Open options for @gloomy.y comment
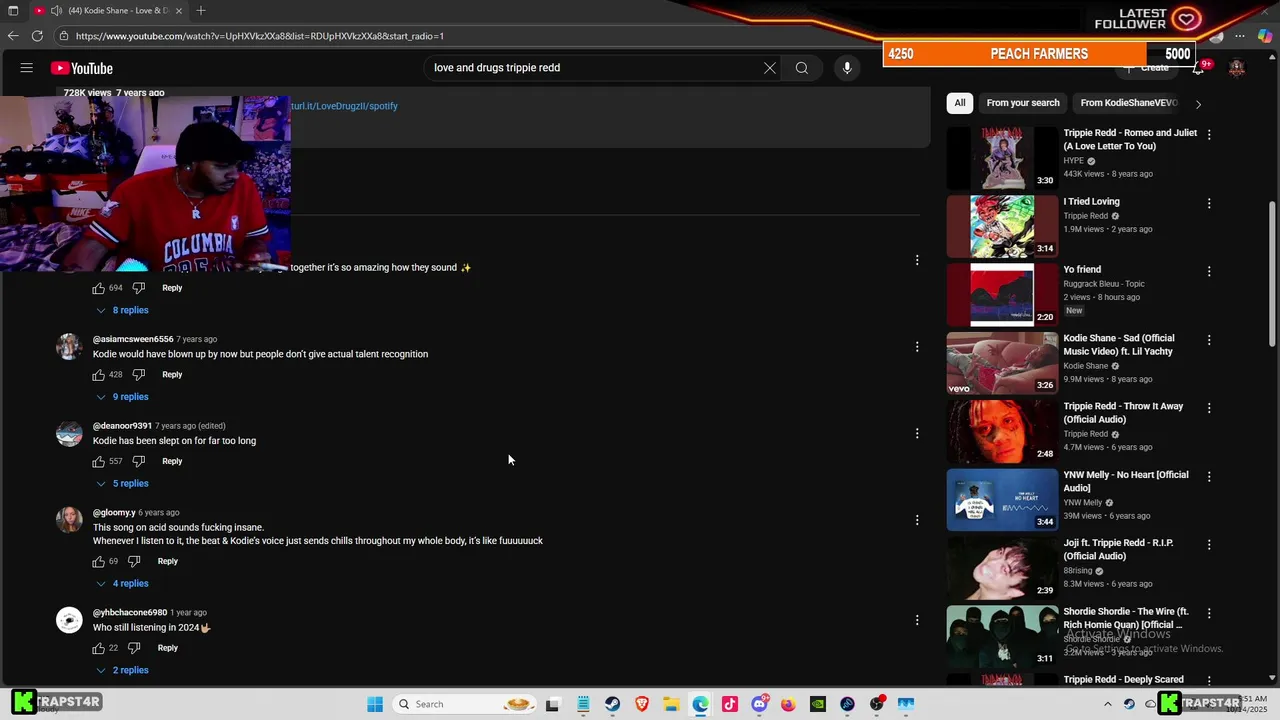1280x720 pixels. pyautogui.click(x=917, y=520)
